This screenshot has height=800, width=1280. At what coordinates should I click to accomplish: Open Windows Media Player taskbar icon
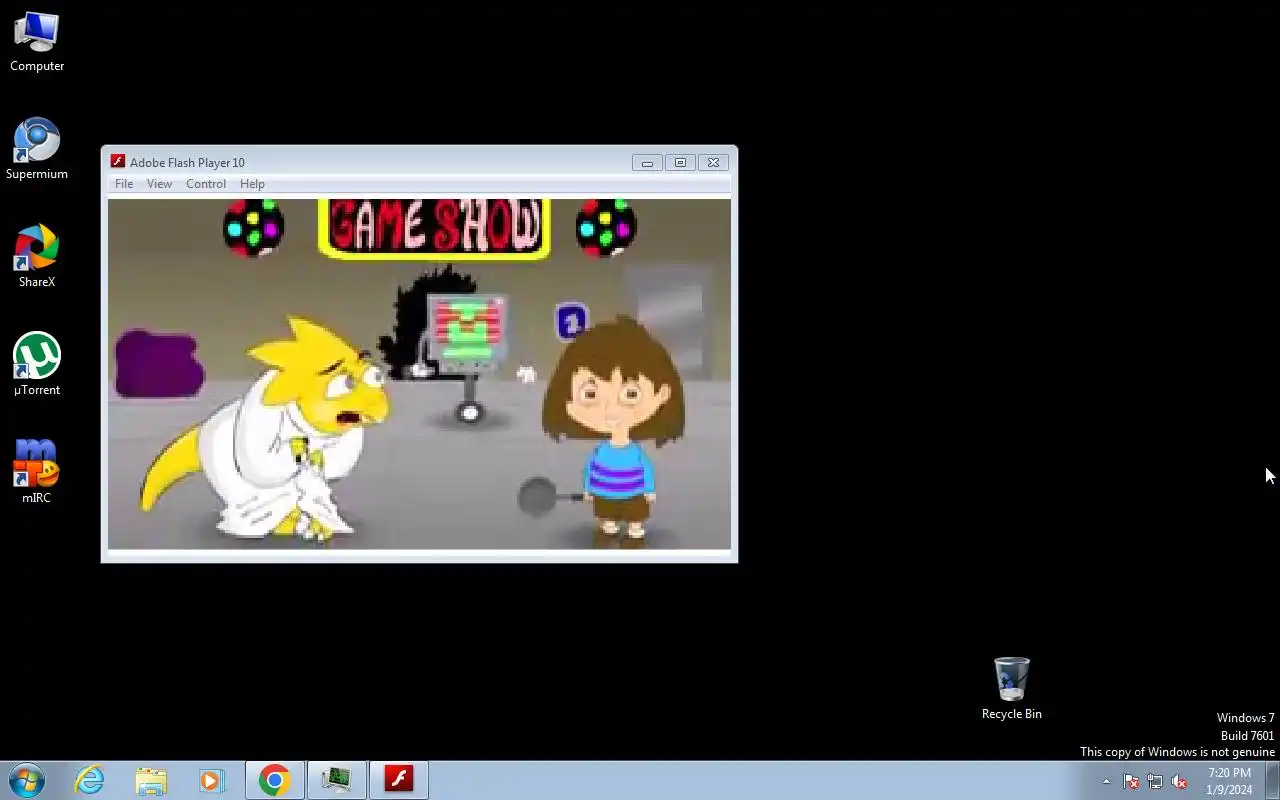coord(212,780)
